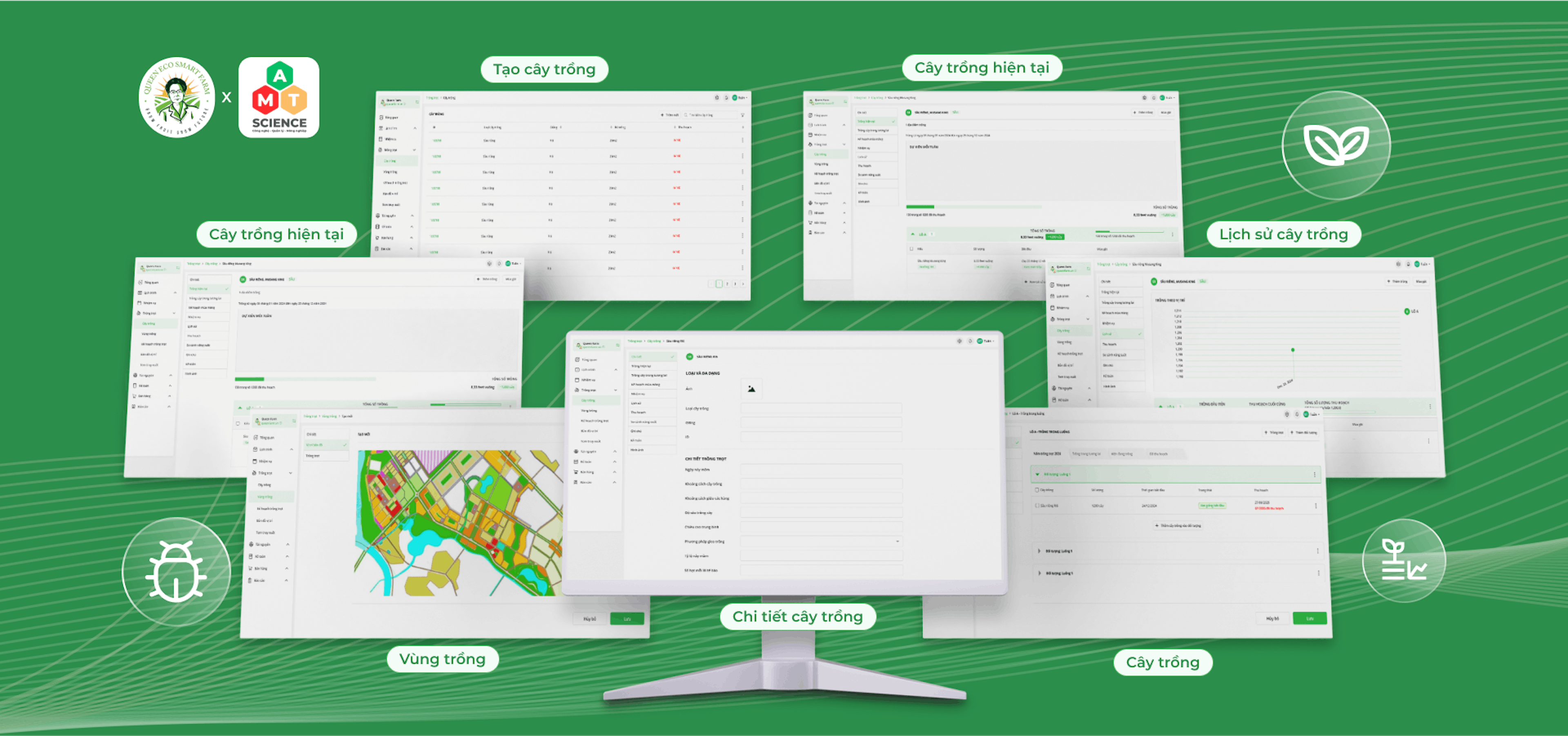Toggle header Cây trồng checkbox in bottom-right window
This screenshot has height=736, width=1568.
[x=1037, y=490]
